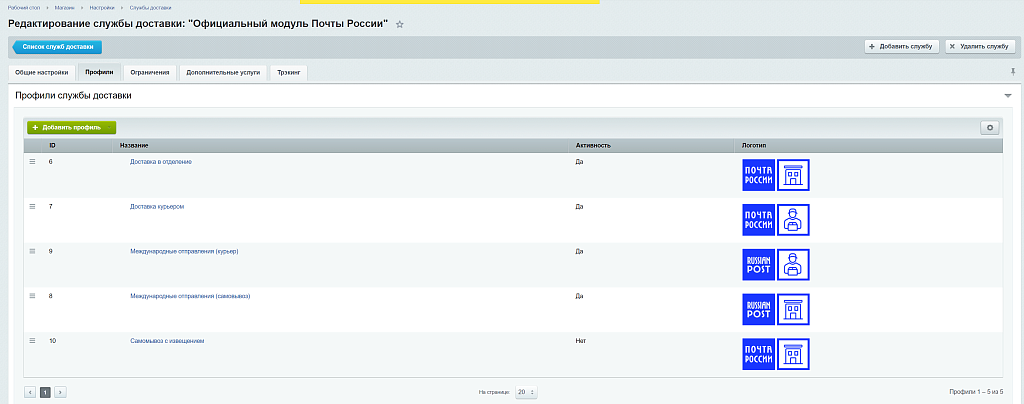Open grid settings gear button
Image resolution: width=1024 pixels, height=404 pixels.
(x=990, y=127)
